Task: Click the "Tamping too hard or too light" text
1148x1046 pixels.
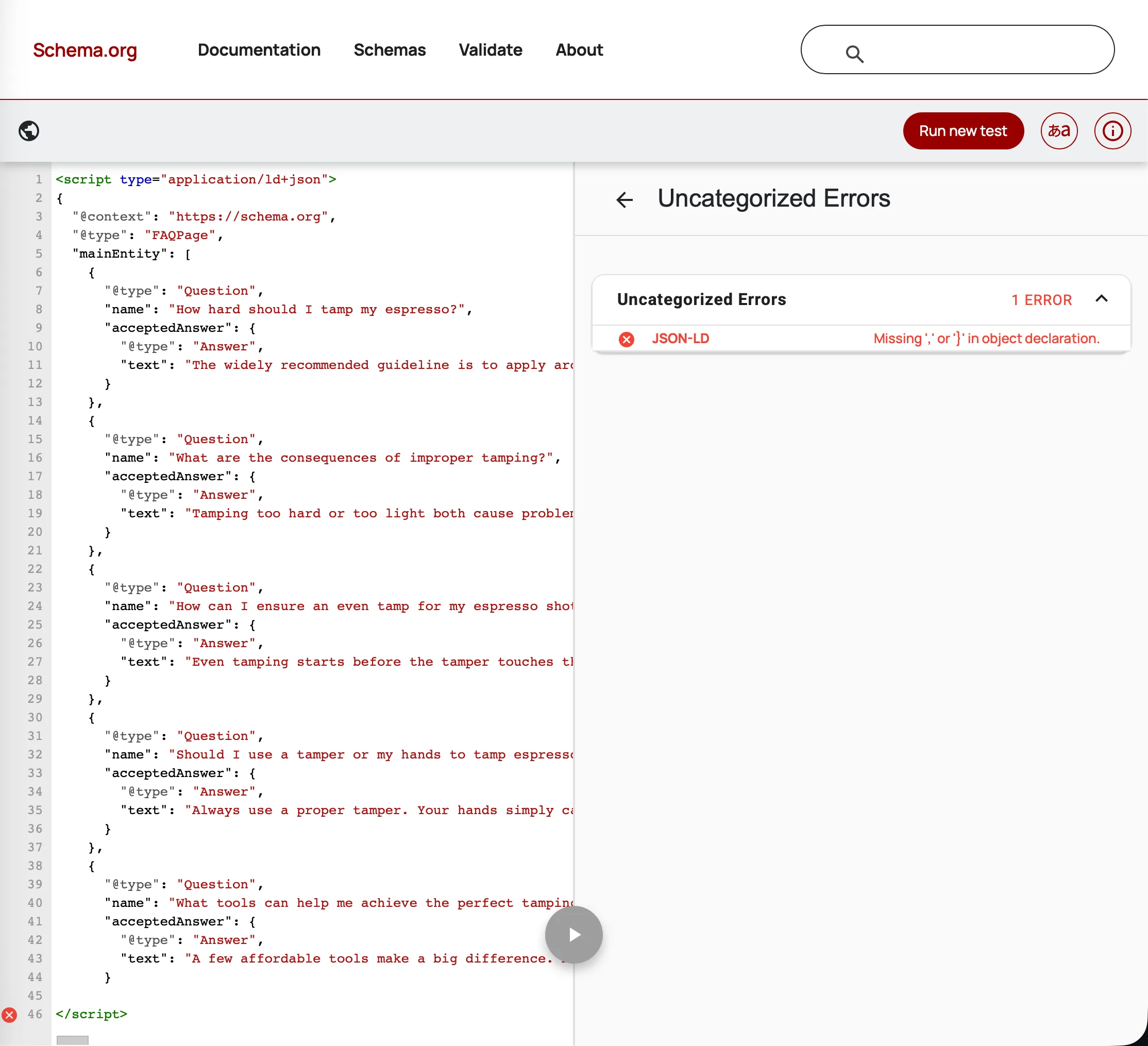Action: [x=379, y=514]
